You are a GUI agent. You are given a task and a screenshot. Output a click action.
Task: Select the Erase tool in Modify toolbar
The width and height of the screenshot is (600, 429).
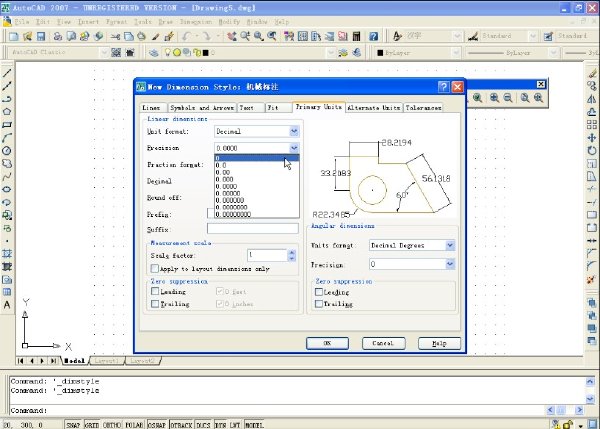592,73
